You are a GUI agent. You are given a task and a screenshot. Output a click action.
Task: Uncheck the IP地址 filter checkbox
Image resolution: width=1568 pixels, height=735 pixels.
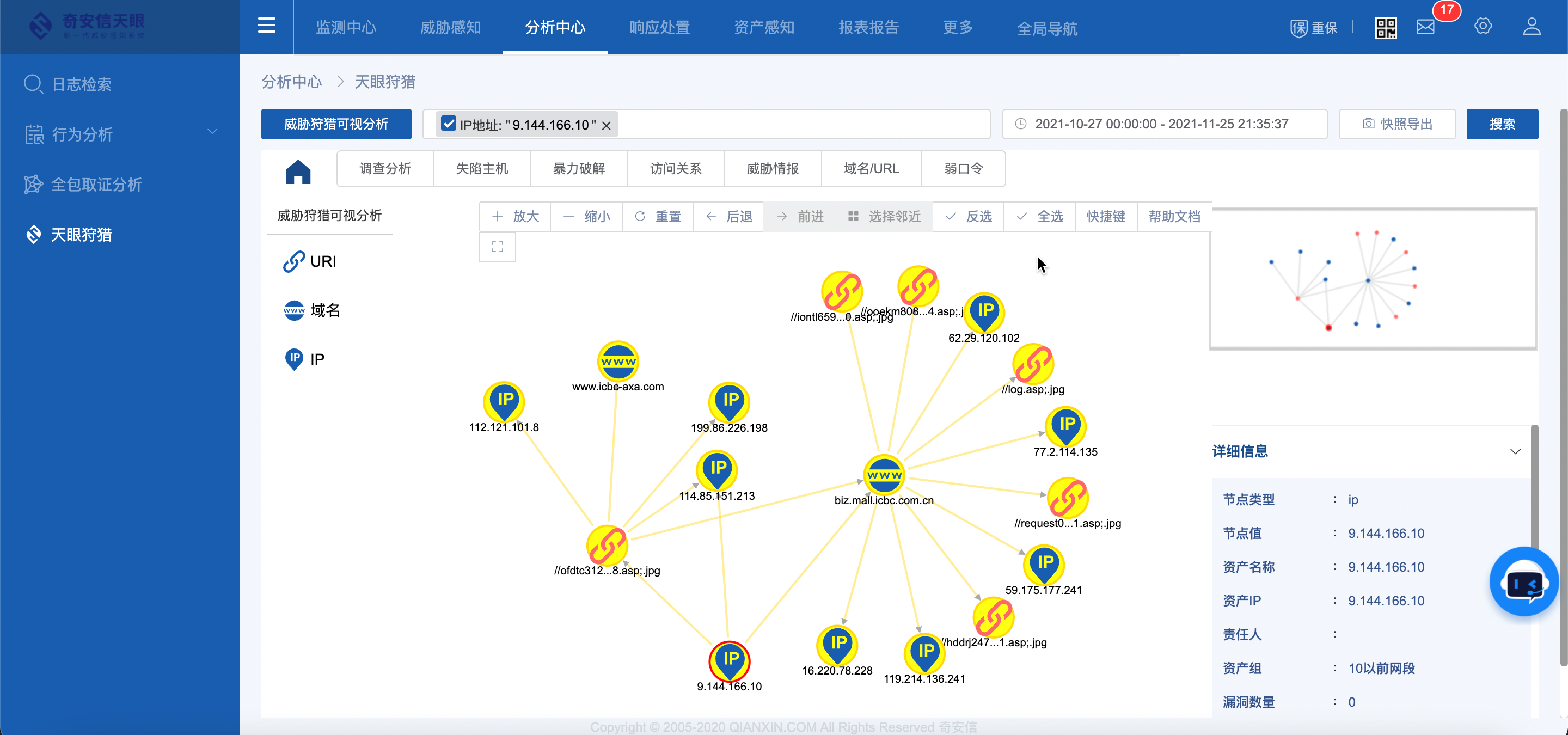point(449,124)
